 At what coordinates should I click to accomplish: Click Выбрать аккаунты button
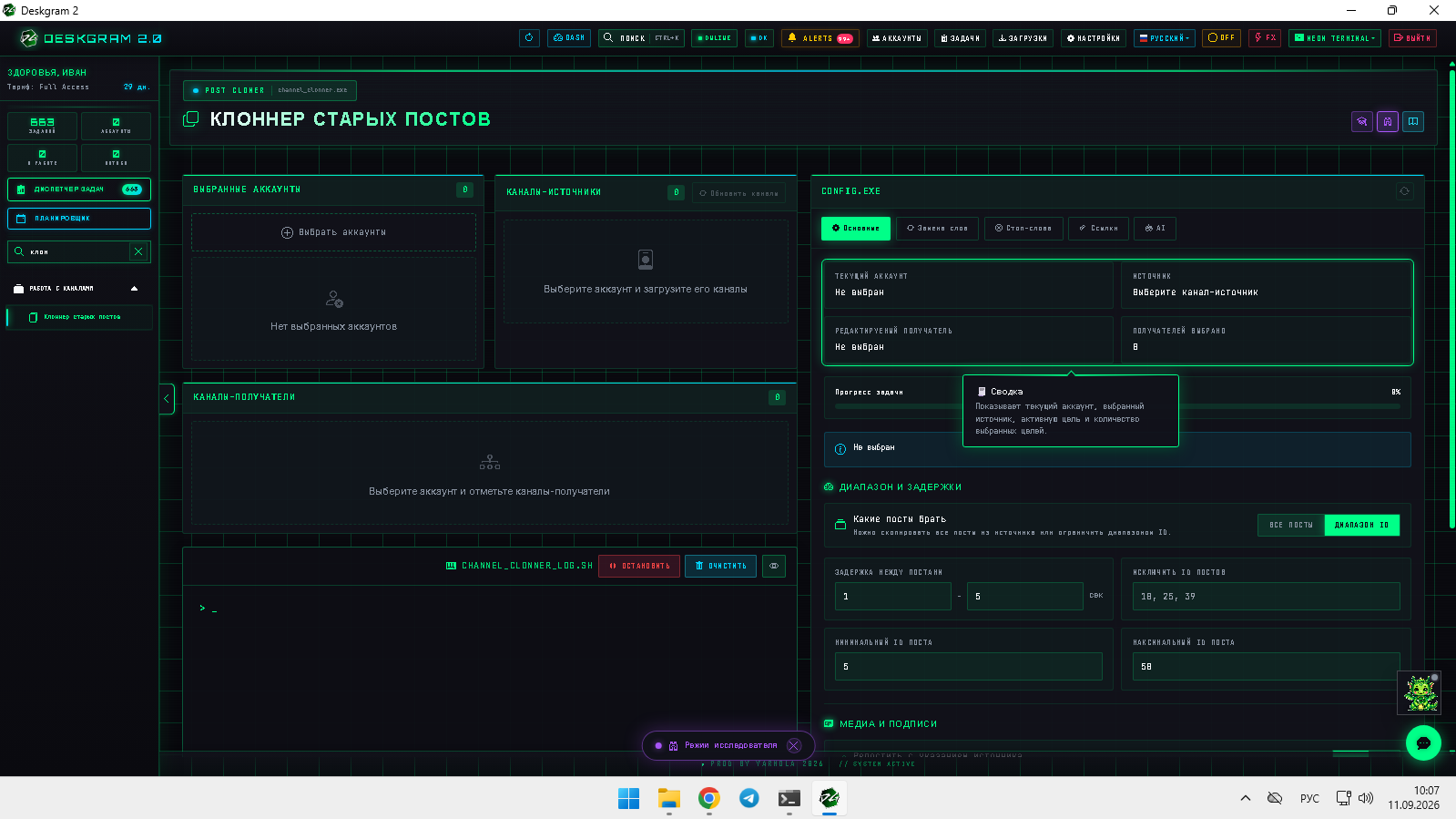click(x=333, y=232)
